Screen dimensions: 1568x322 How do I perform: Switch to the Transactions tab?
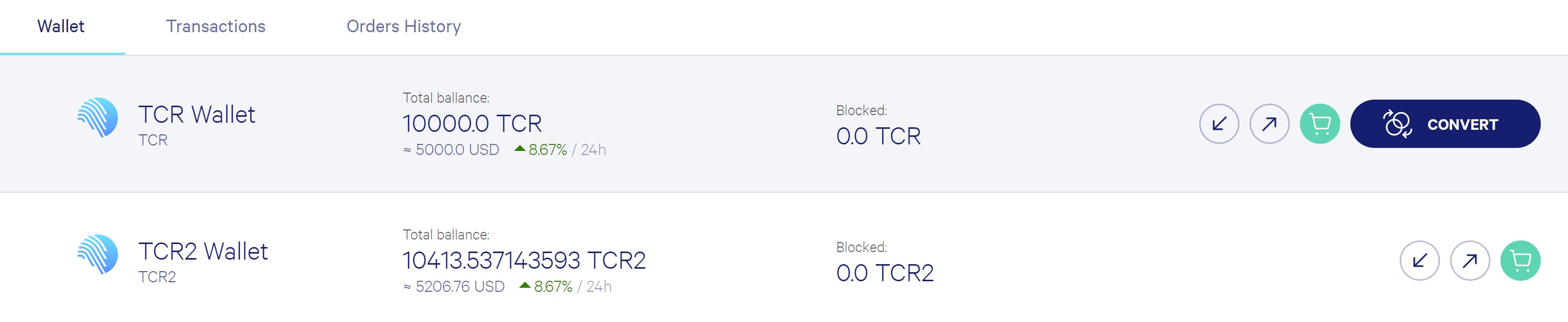pos(216,27)
